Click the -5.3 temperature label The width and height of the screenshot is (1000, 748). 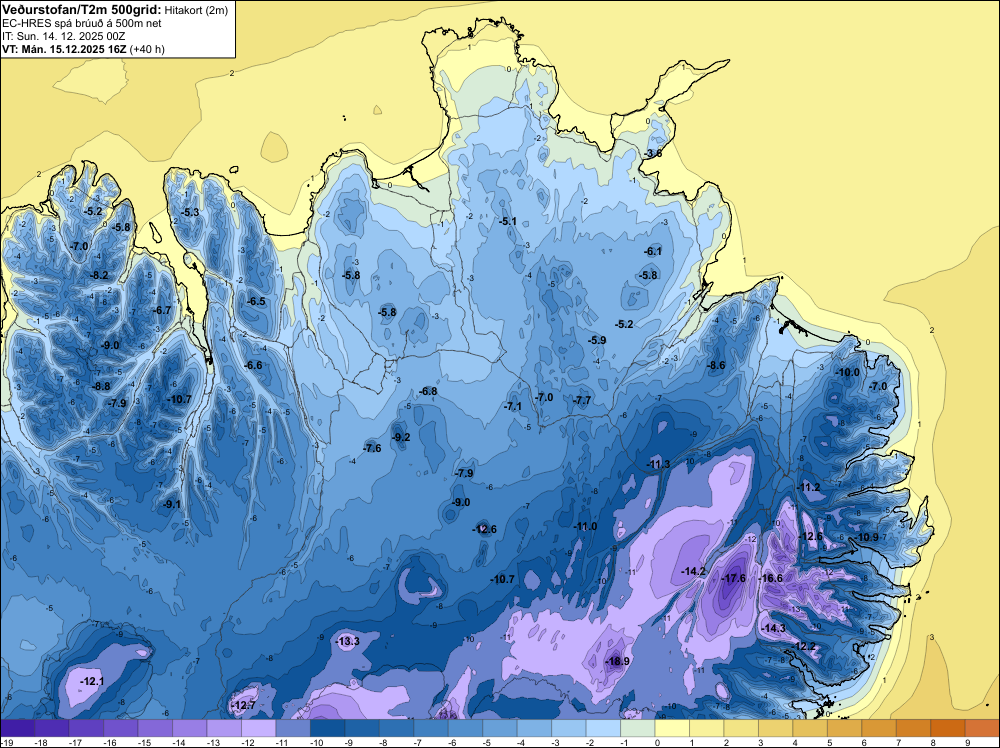[x=190, y=212]
